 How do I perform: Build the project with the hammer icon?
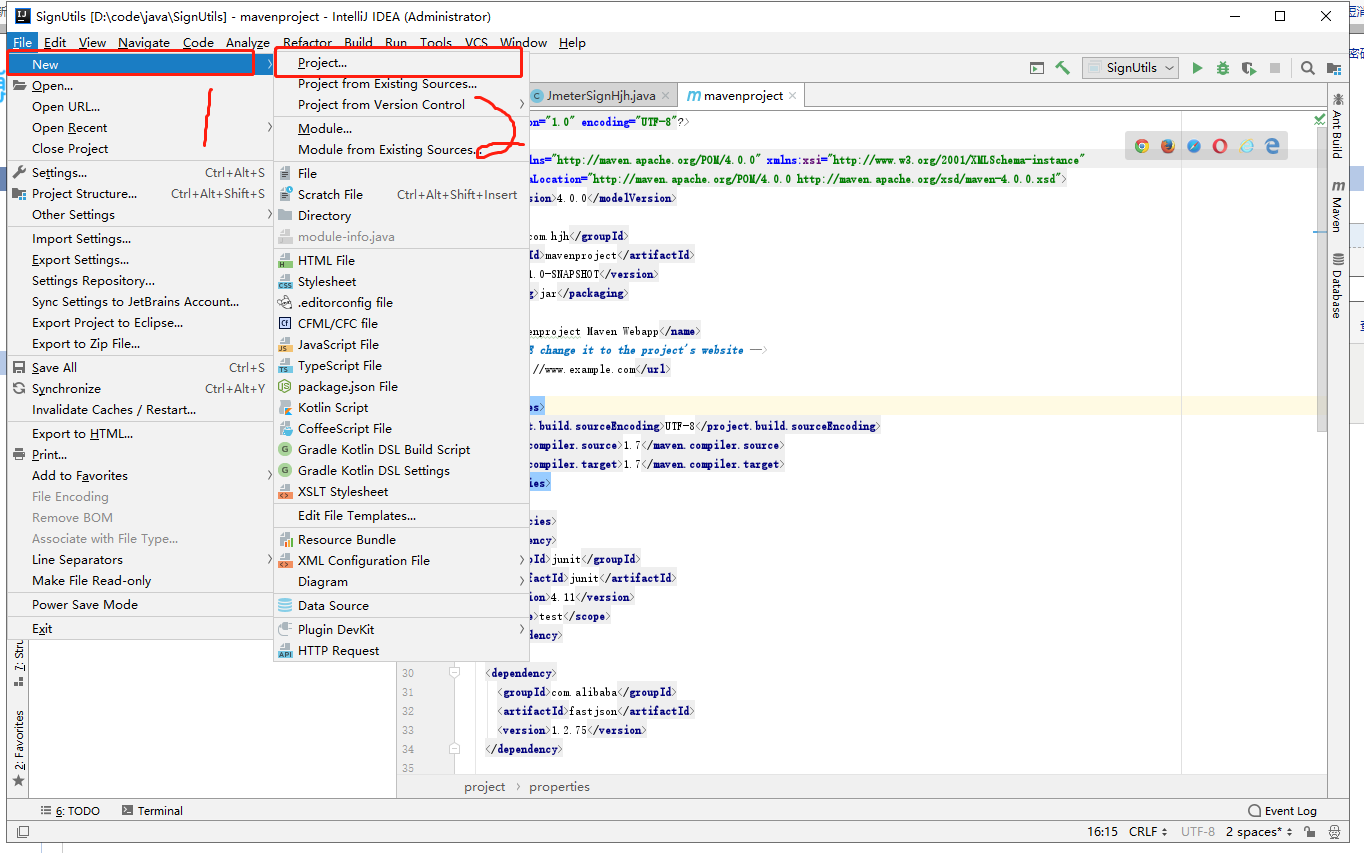click(1063, 68)
